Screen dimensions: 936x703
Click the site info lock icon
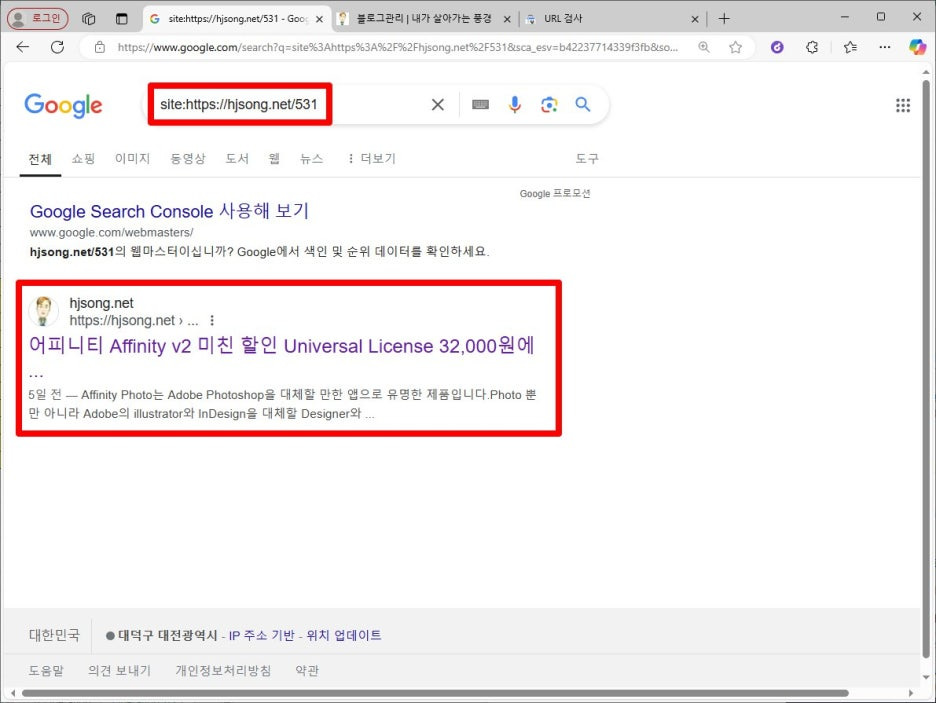click(100, 47)
